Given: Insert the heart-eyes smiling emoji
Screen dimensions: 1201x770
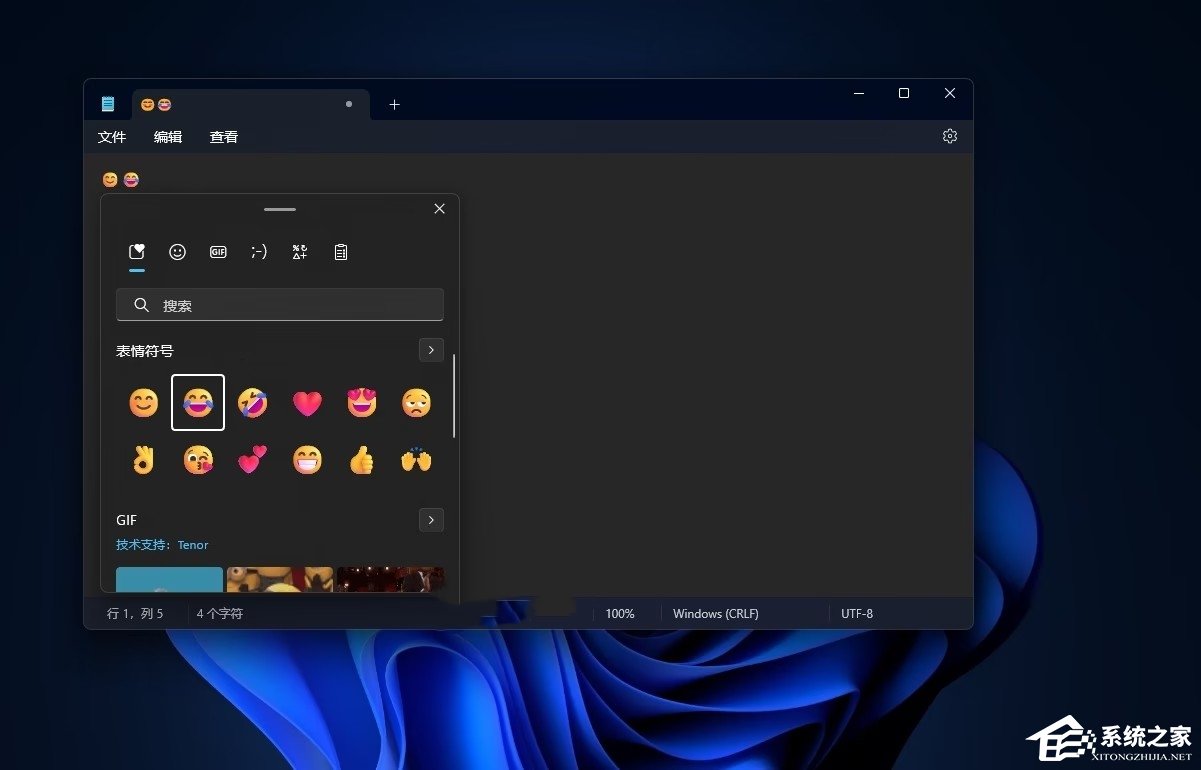Looking at the screenshot, I should tap(361, 403).
